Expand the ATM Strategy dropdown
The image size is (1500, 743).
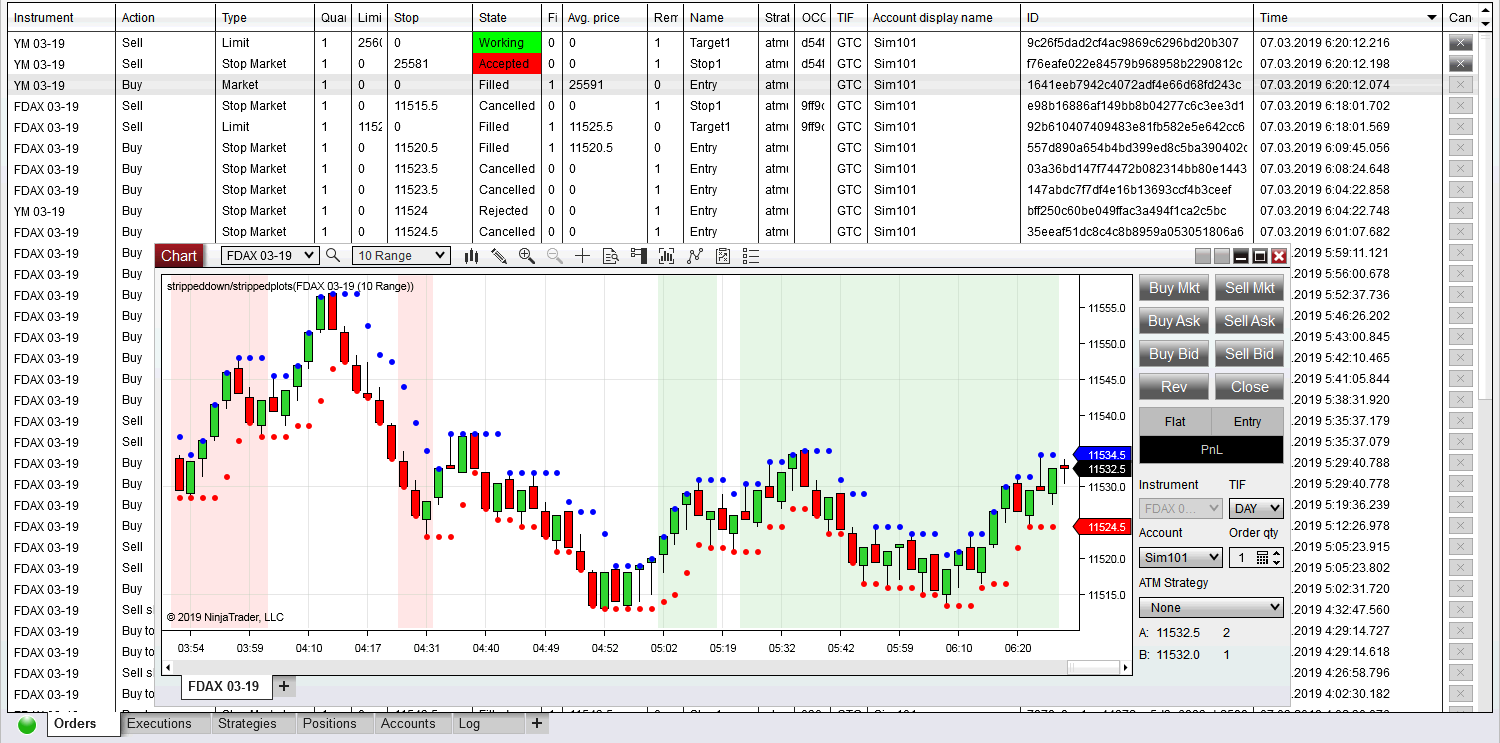click(x=1211, y=607)
